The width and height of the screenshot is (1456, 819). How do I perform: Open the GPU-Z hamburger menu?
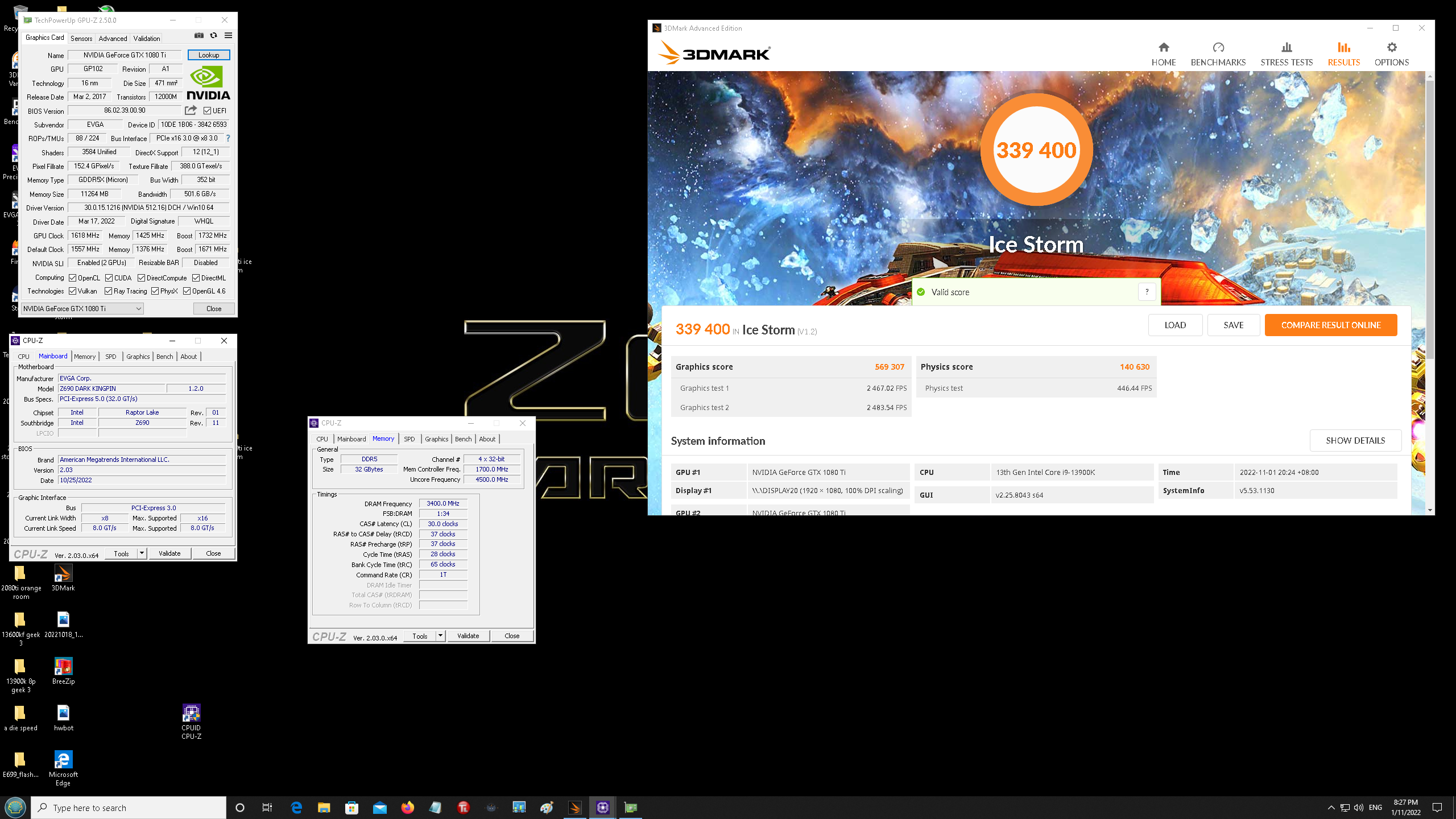tap(229, 35)
